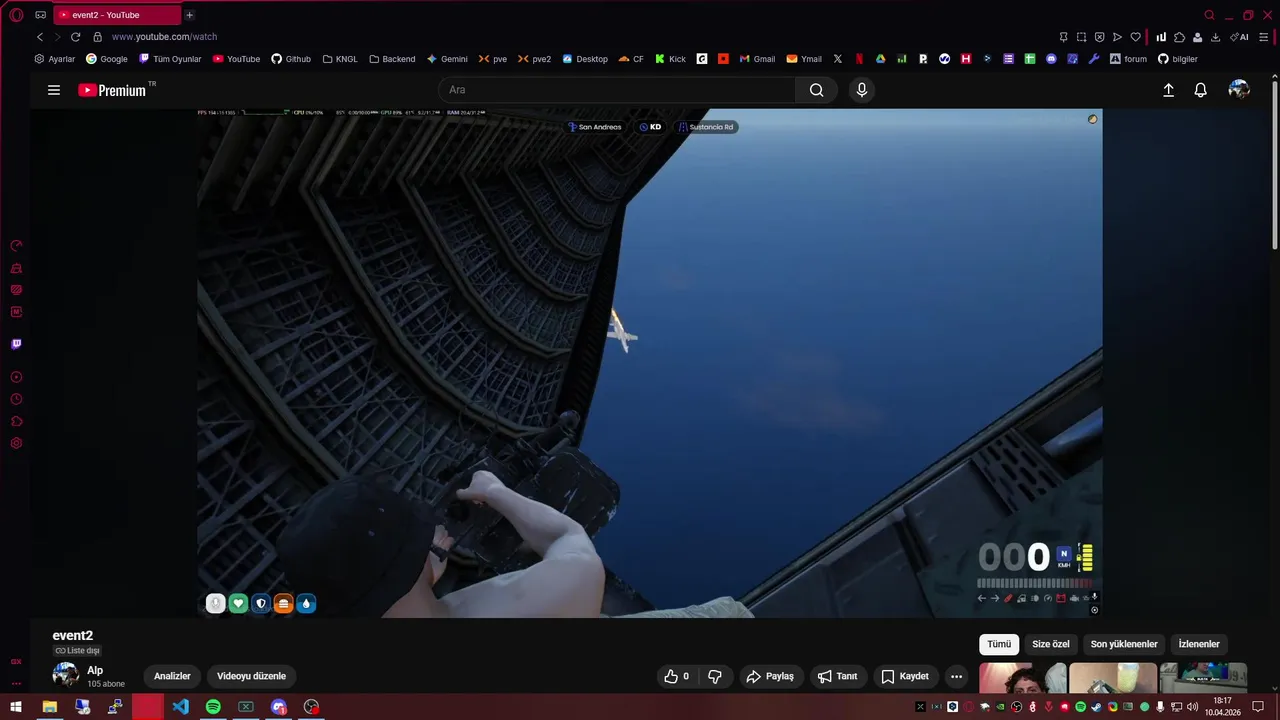This screenshot has width=1280, height=720.
Task: Select the Tümü filter chip
Action: pyautogui.click(x=999, y=644)
